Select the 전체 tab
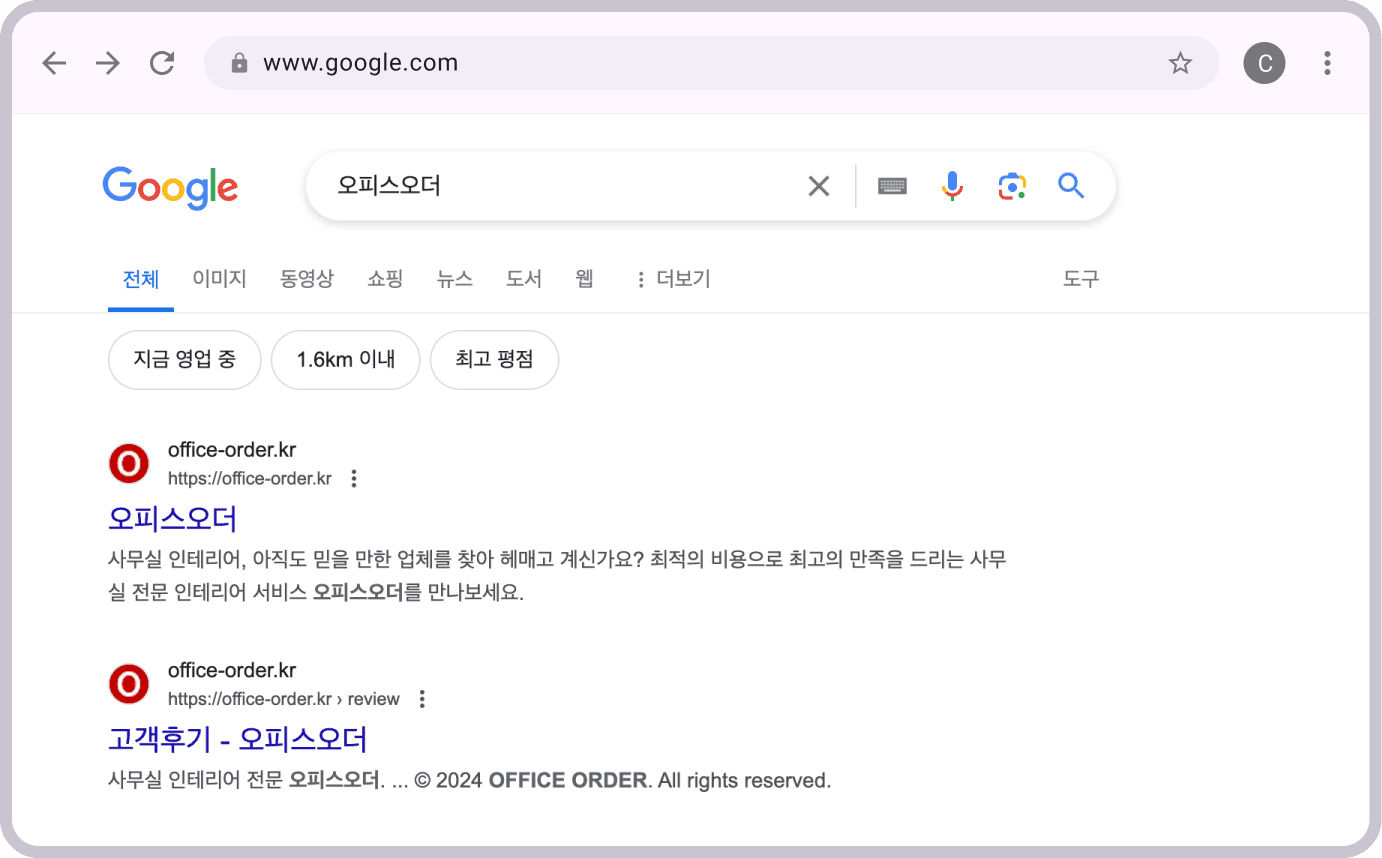This screenshot has height=858, width=1382. (141, 279)
